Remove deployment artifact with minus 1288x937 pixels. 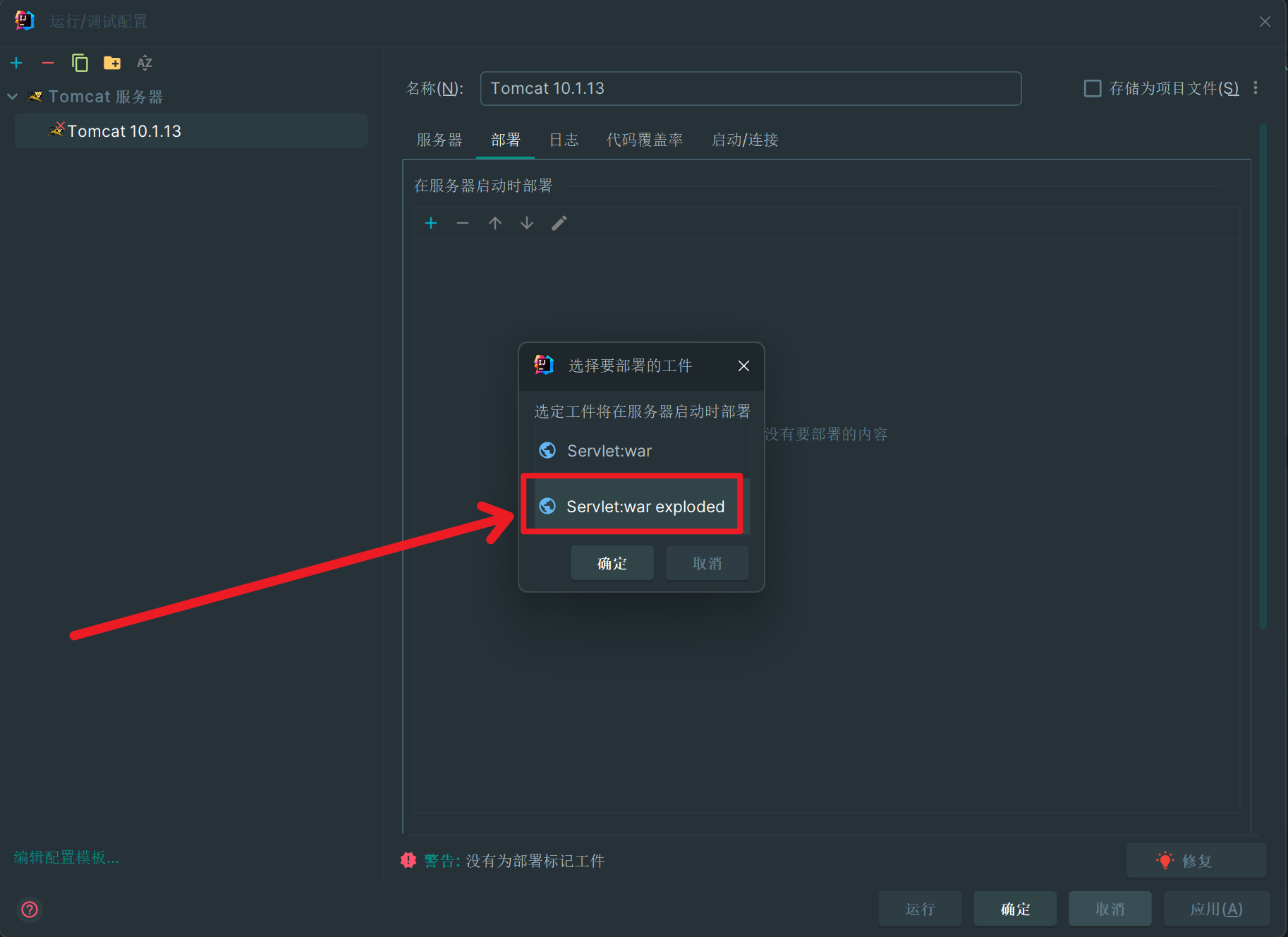(x=463, y=223)
